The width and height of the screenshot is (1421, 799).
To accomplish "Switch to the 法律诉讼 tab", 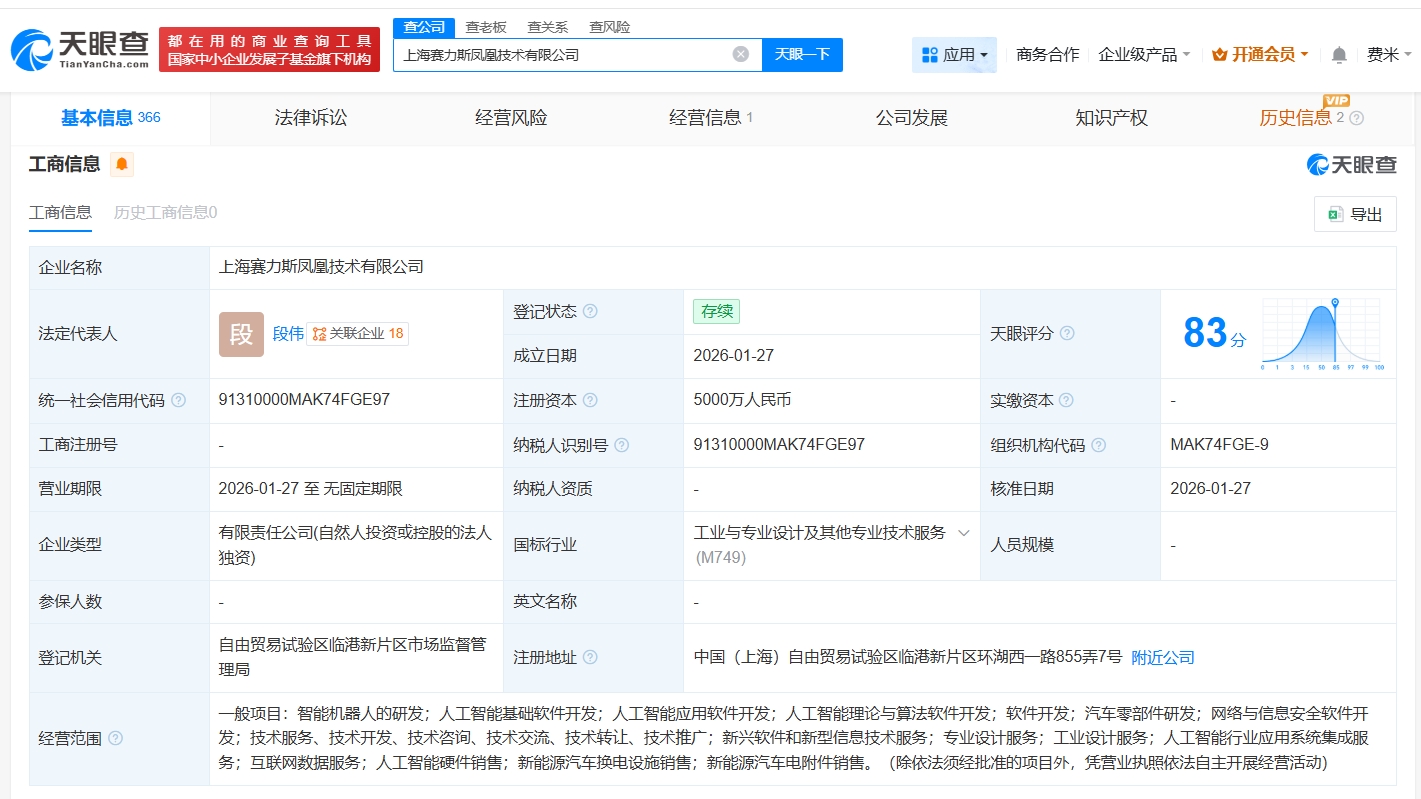I will click(311, 118).
